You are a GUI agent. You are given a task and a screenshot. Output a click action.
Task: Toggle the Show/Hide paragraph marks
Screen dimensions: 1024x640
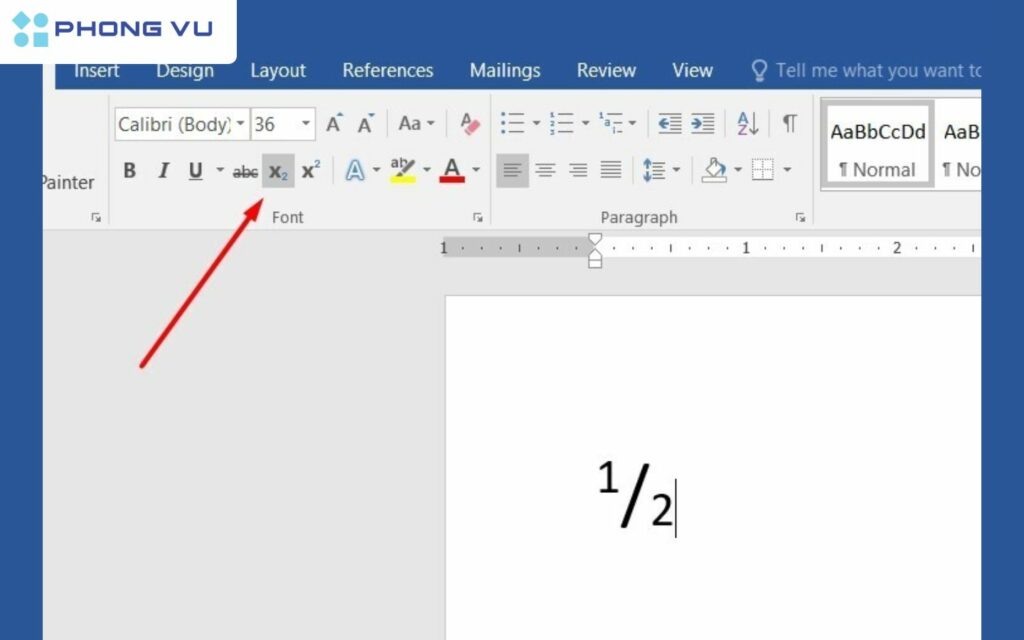pos(789,123)
